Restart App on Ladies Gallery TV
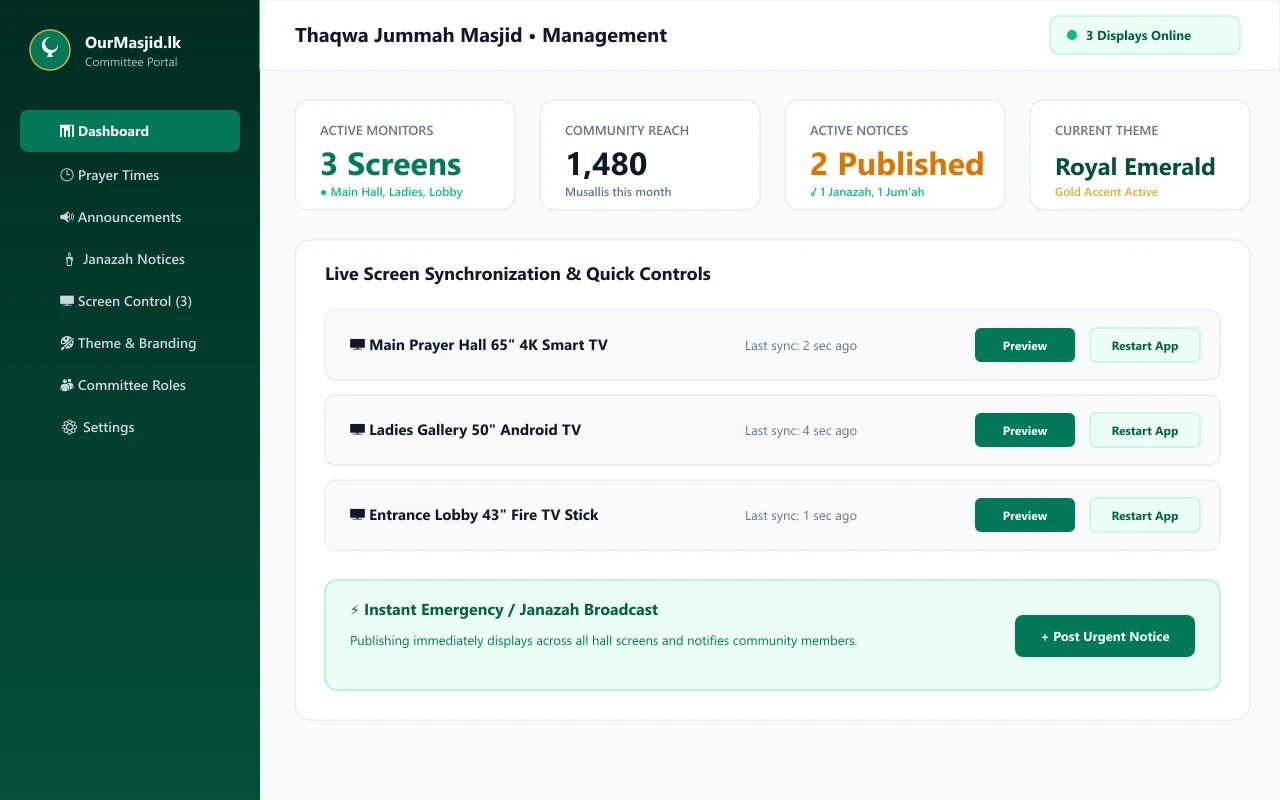Image resolution: width=1280 pixels, height=800 pixels. pos(1145,430)
